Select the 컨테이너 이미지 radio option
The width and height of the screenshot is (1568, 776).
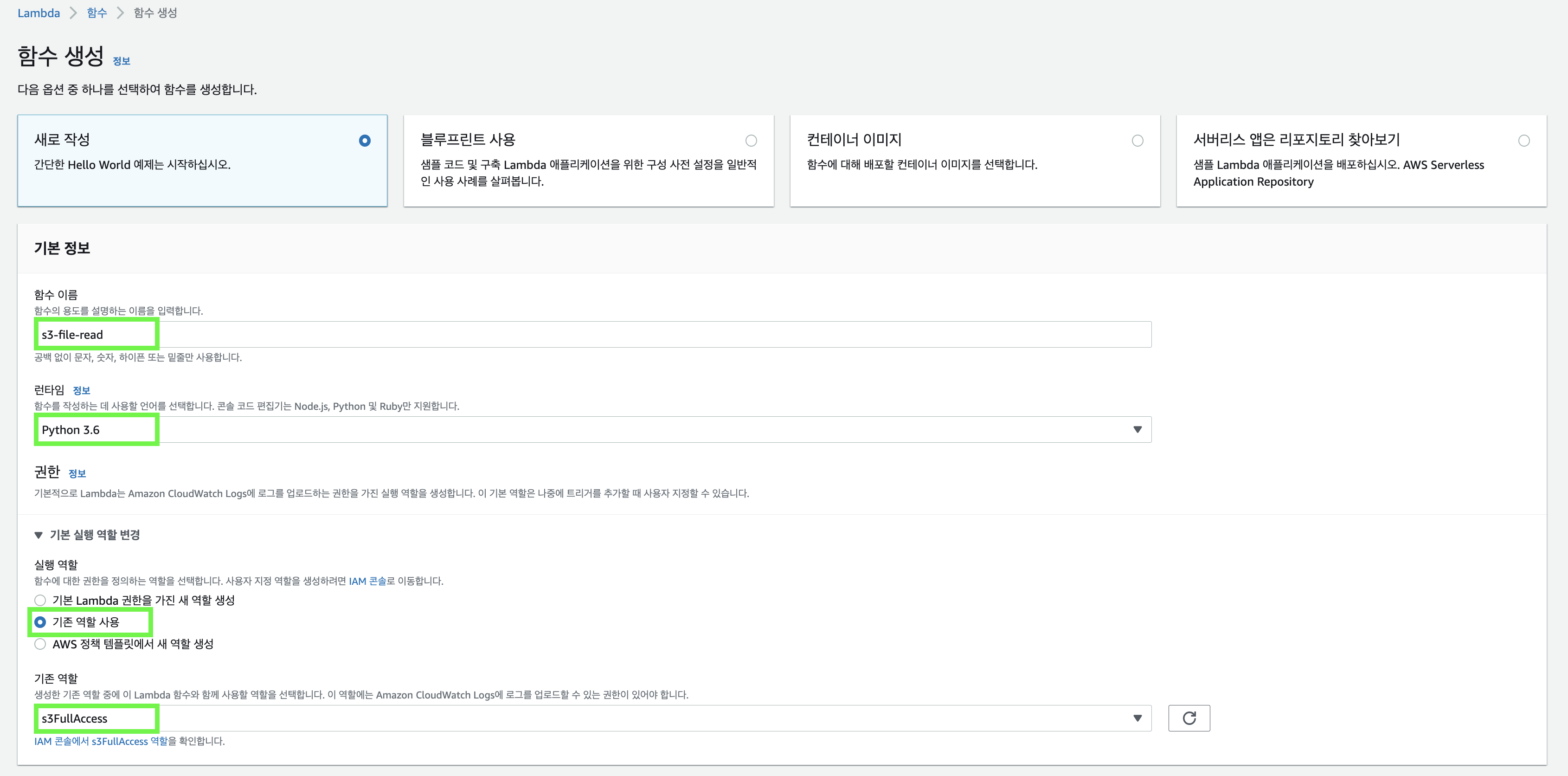(1137, 141)
